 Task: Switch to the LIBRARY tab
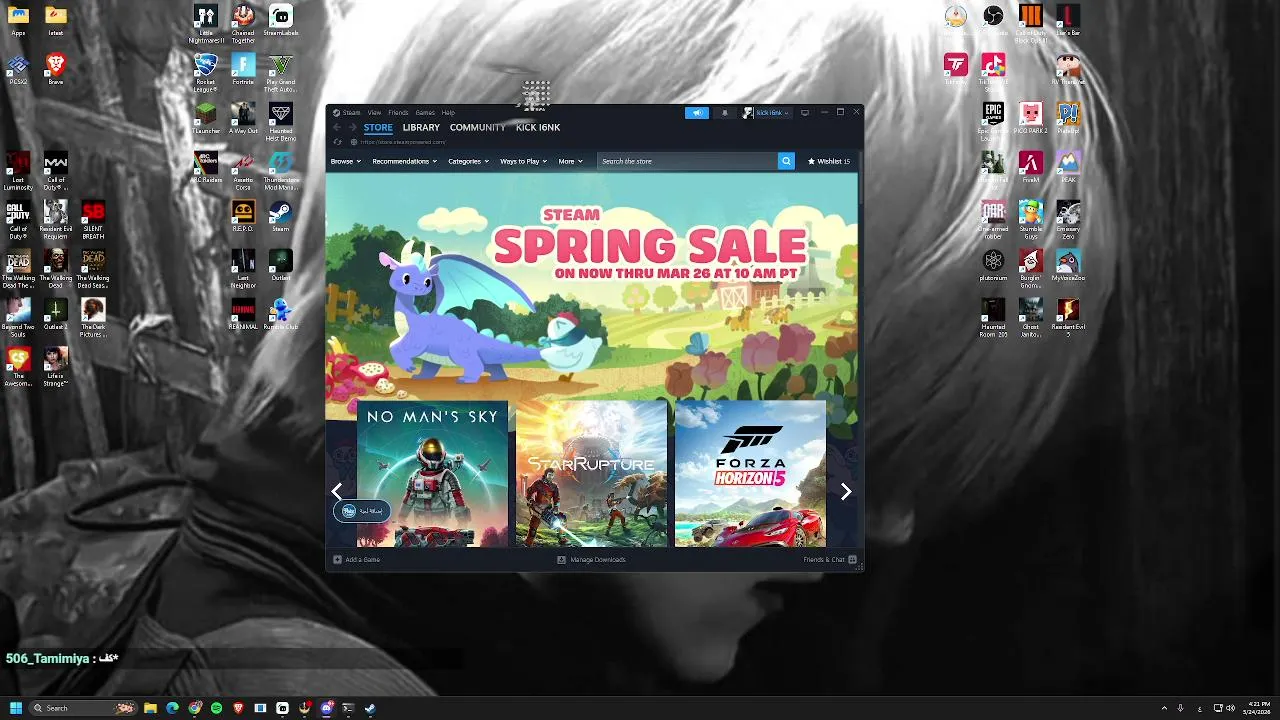pos(421,128)
